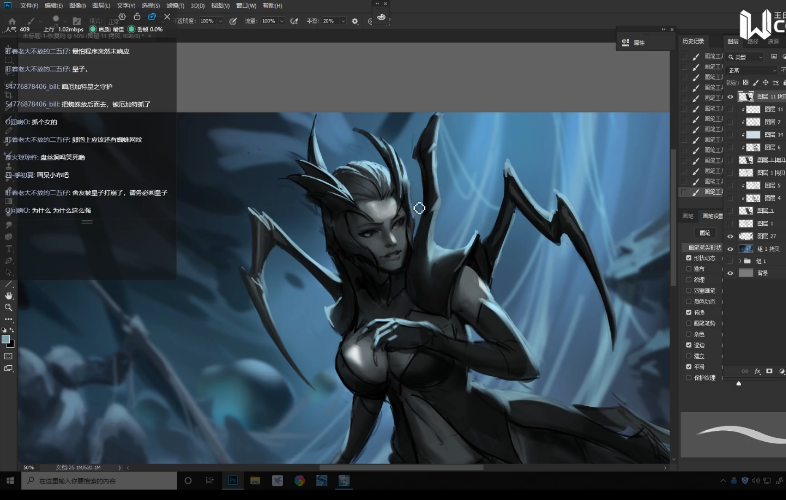Open the layer filter 类型 dropdown
This screenshot has width=786, height=500.
[x=745, y=57]
